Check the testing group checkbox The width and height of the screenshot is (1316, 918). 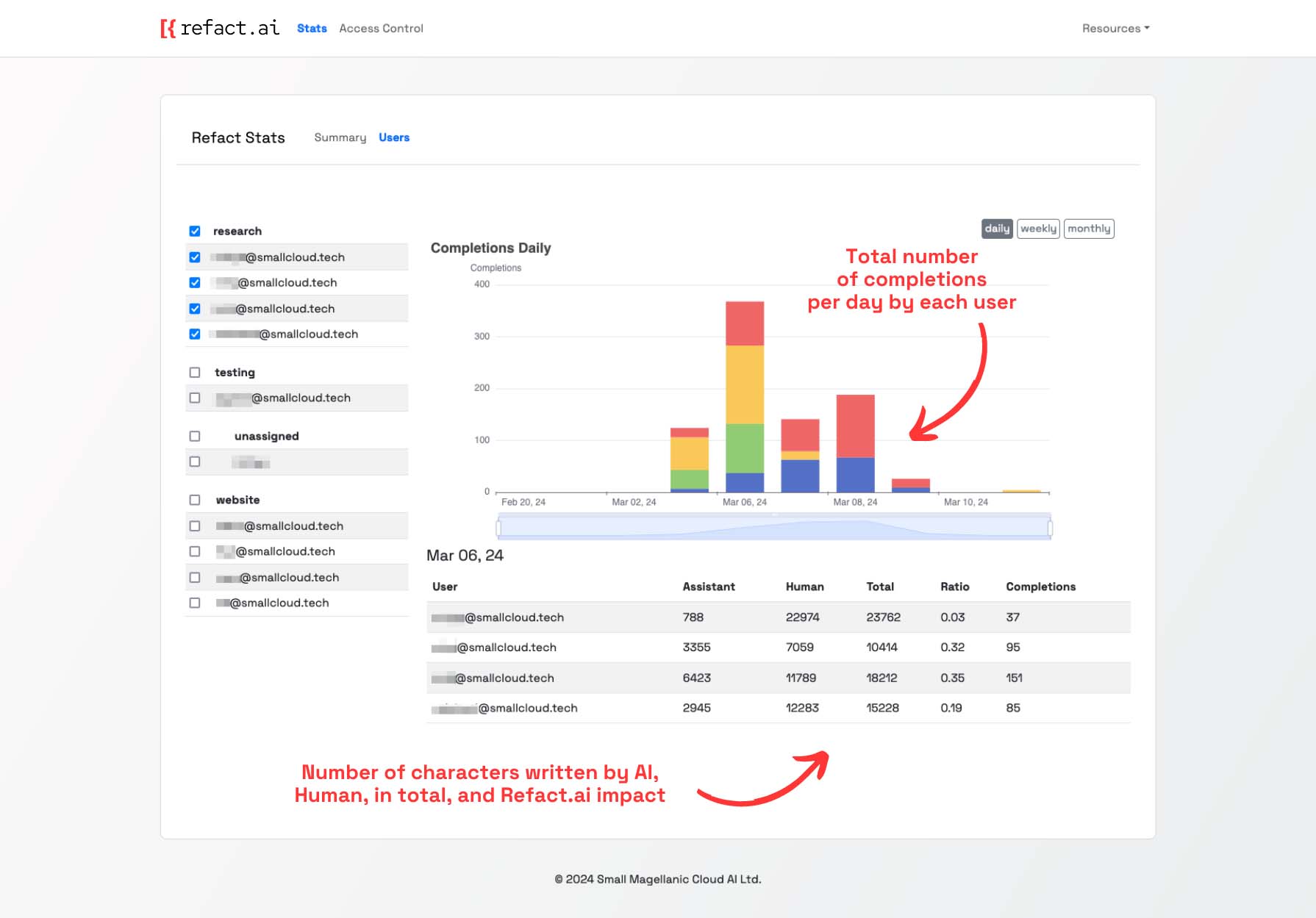[x=195, y=373]
